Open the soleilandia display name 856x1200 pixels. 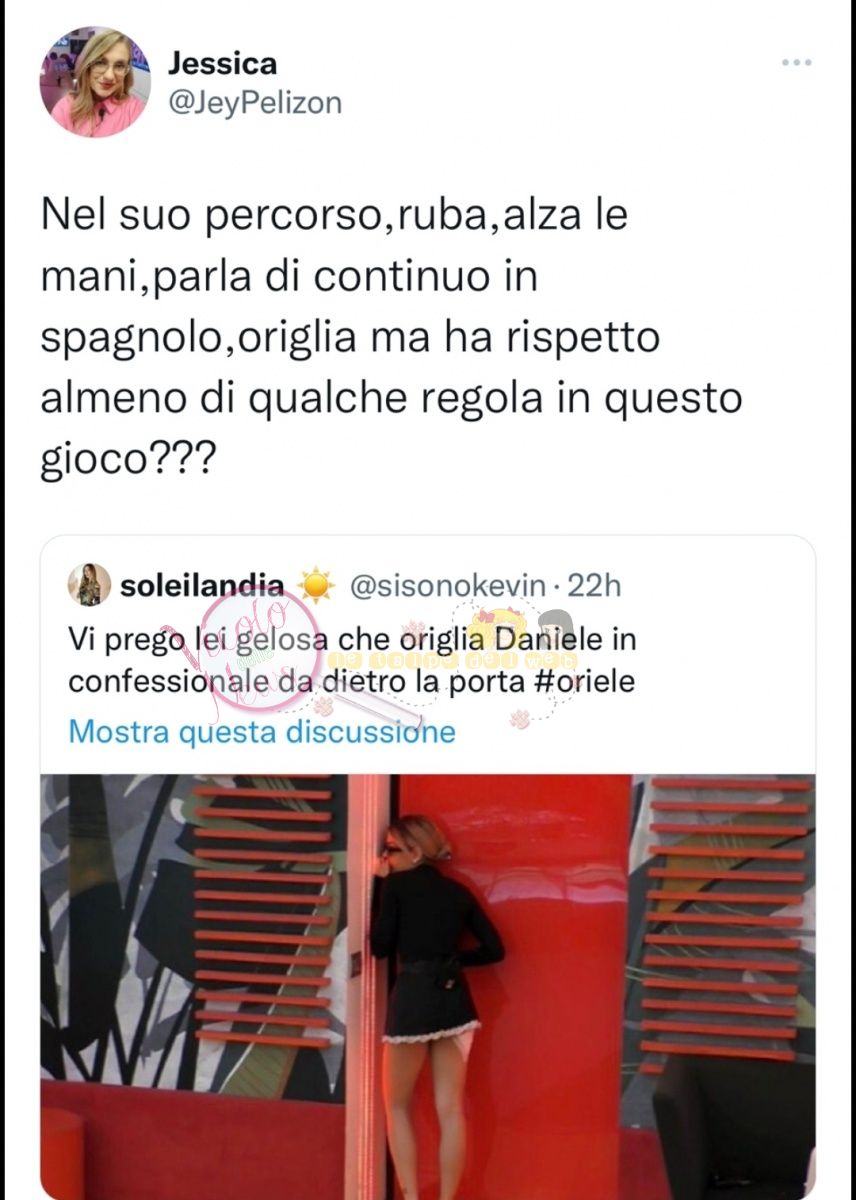202,586
